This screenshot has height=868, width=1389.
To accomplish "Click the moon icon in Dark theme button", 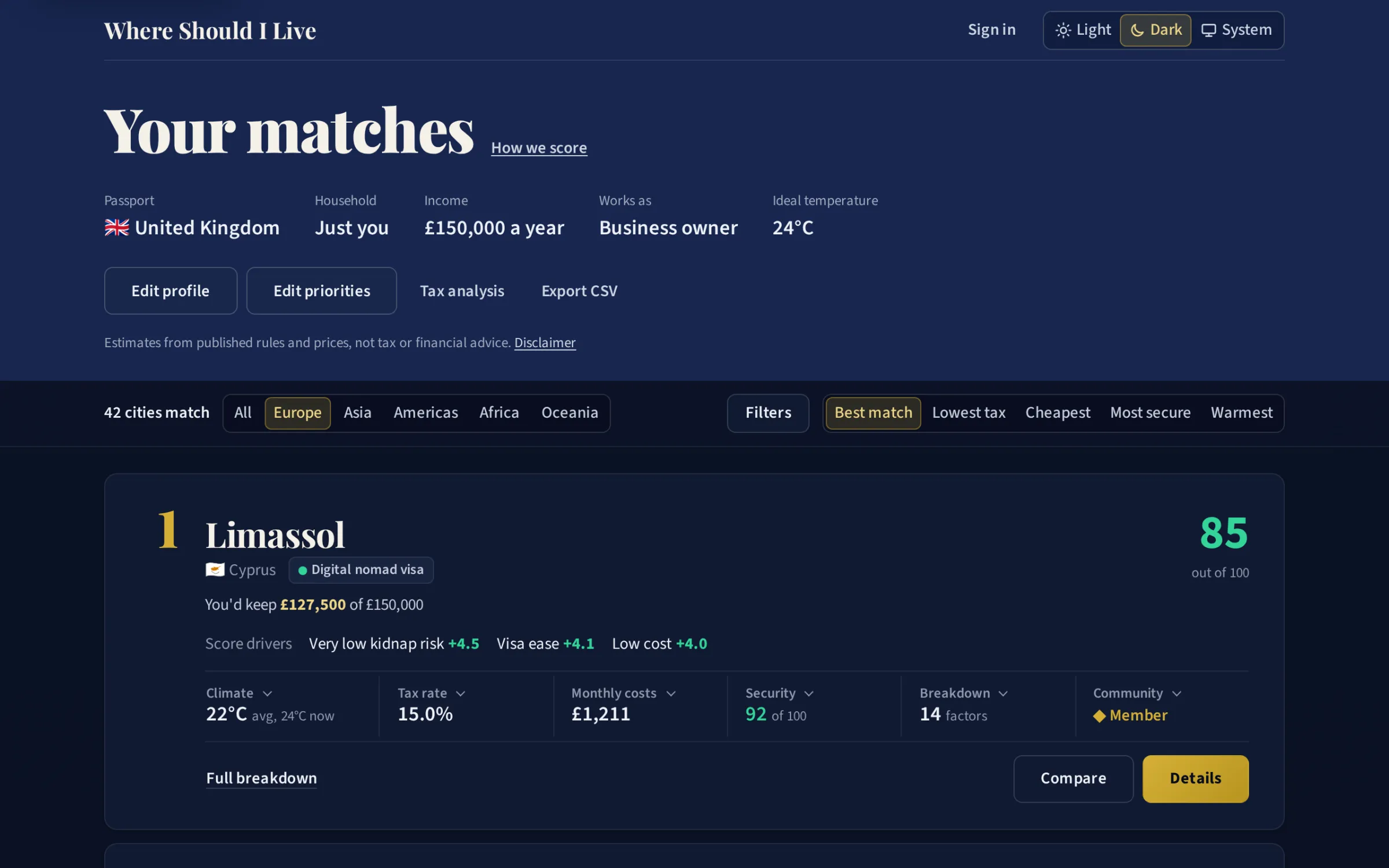I will (x=1137, y=30).
